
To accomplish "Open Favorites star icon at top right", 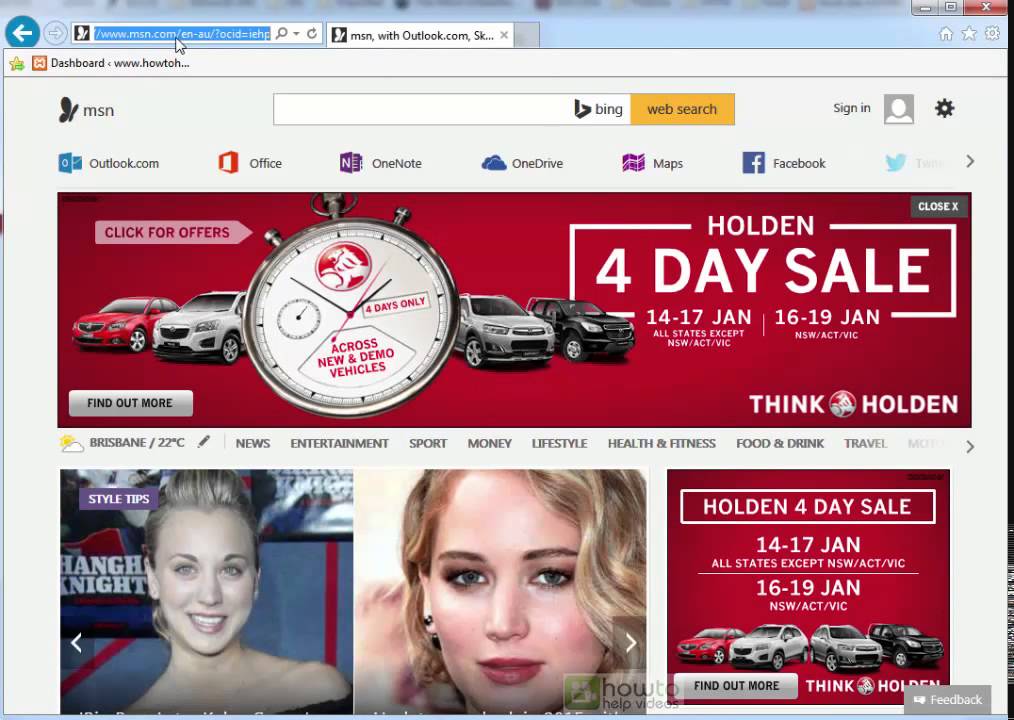I will point(969,34).
